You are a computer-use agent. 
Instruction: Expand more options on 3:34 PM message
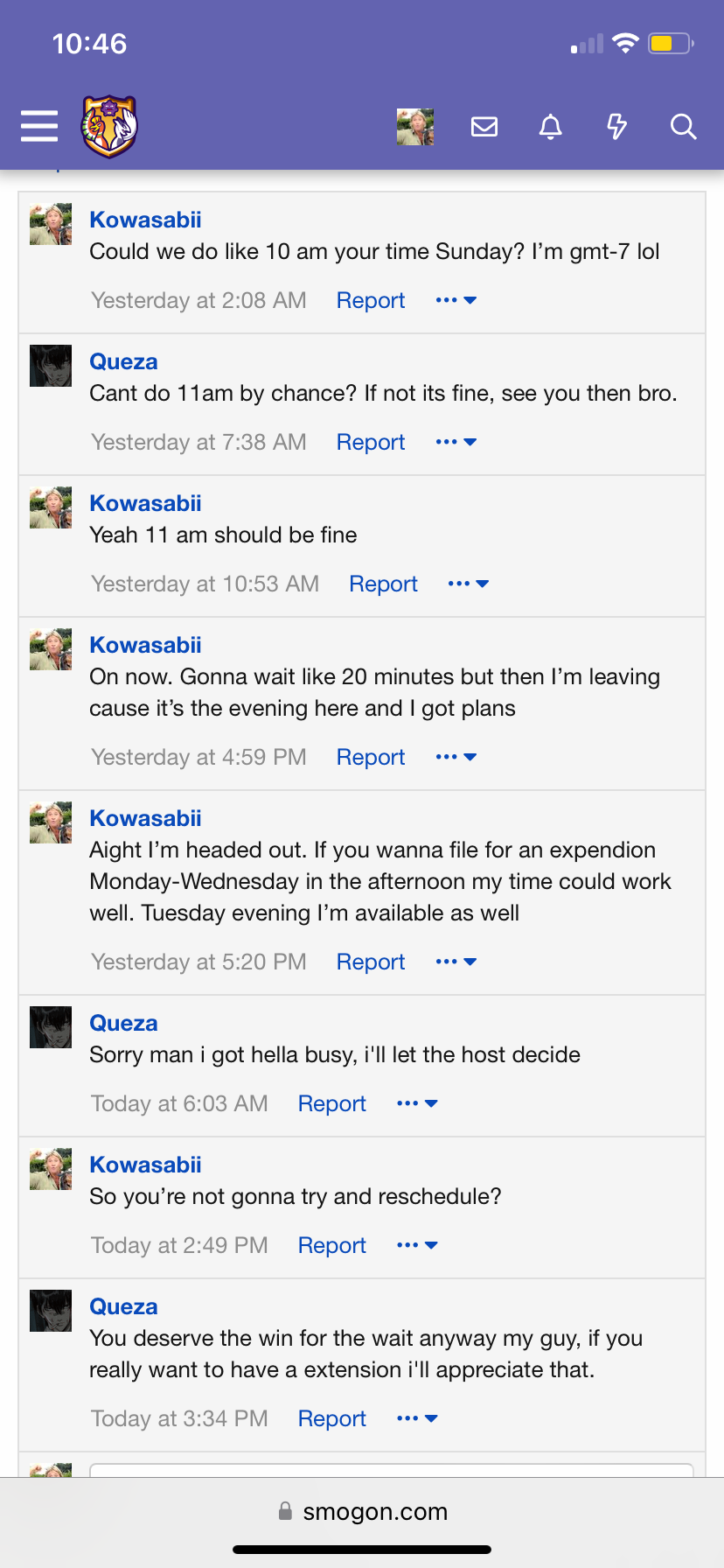[417, 1418]
